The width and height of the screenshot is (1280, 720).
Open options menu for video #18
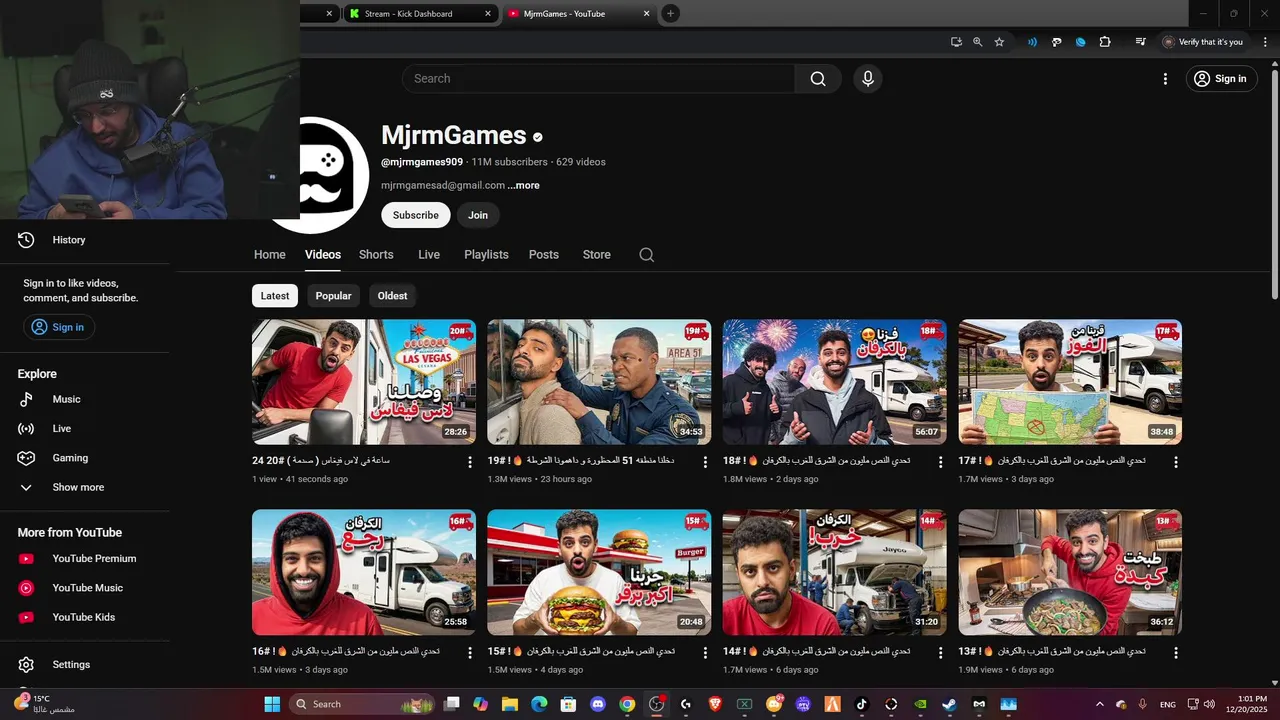[x=941, y=462]
